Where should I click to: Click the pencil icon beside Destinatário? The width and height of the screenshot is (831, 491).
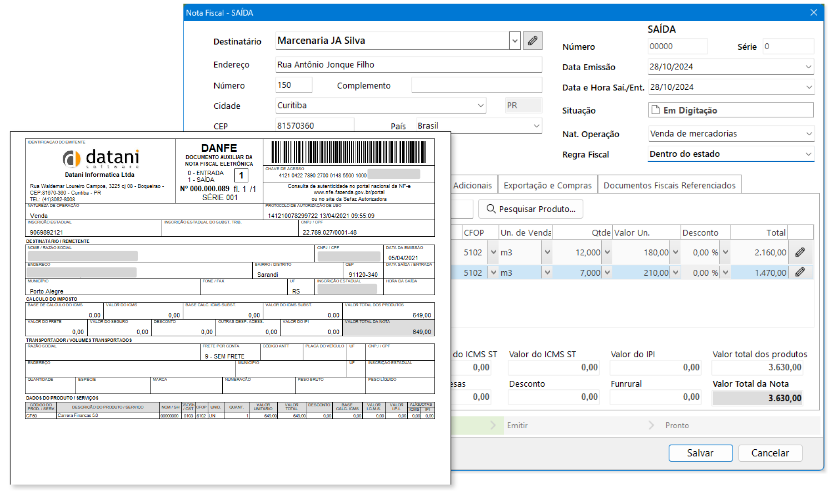pos(533,41)
